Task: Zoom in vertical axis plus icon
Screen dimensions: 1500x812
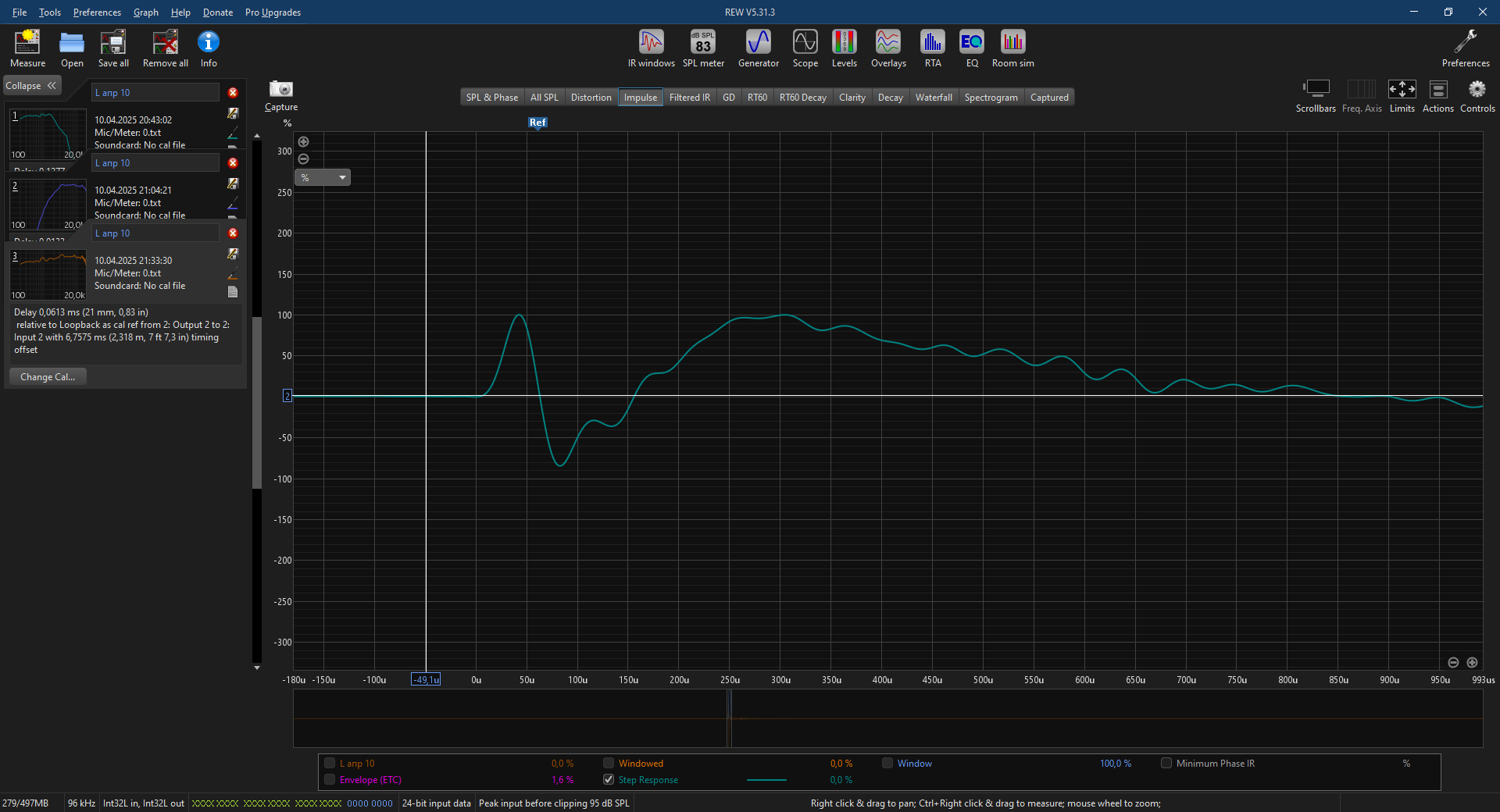Action: pos(304,141)
